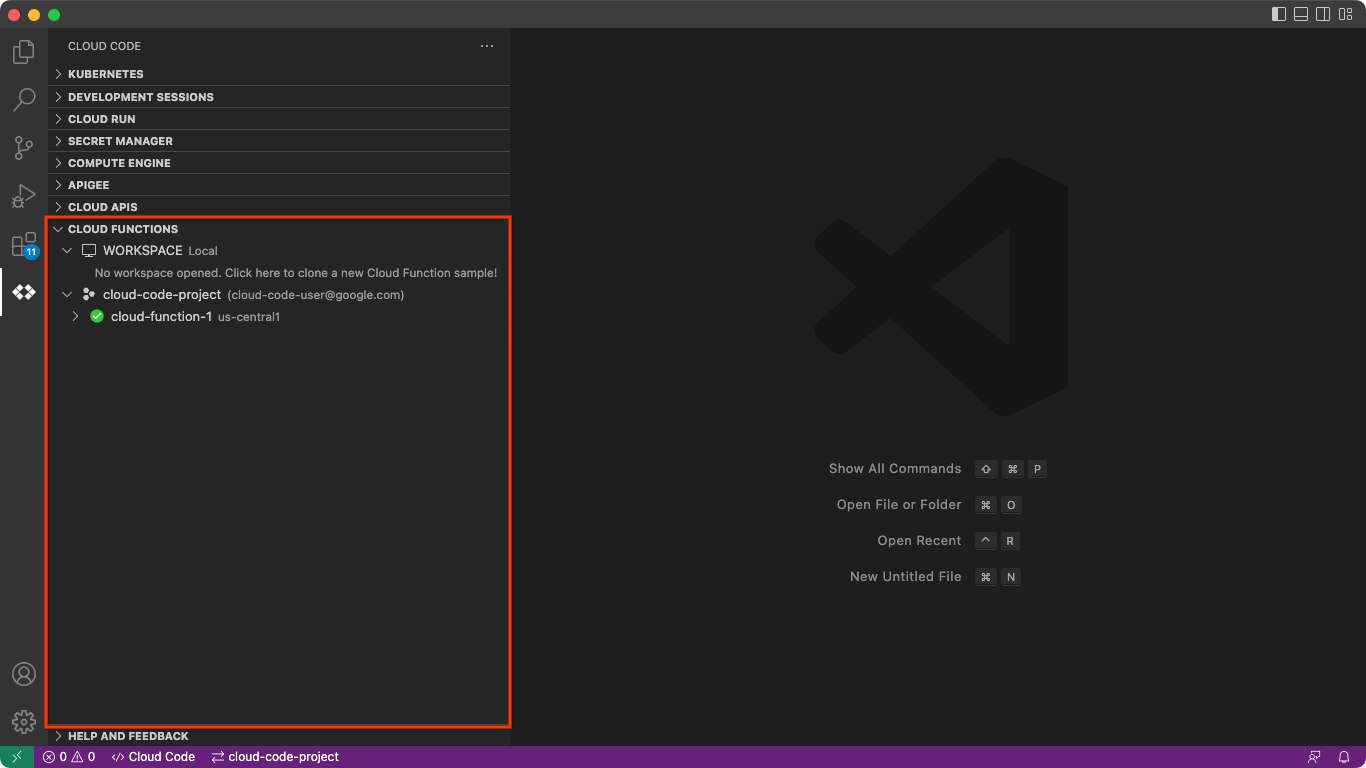Click the CLOUD CODE sidebar title
This screenshot has width=1366, height=768.
coord(104,46)
